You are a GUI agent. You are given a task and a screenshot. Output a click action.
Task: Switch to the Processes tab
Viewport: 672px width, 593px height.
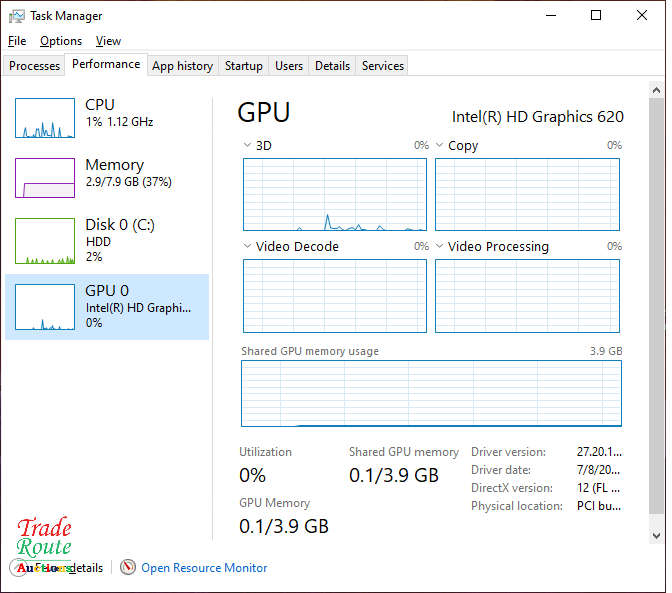tap(35, 66)
